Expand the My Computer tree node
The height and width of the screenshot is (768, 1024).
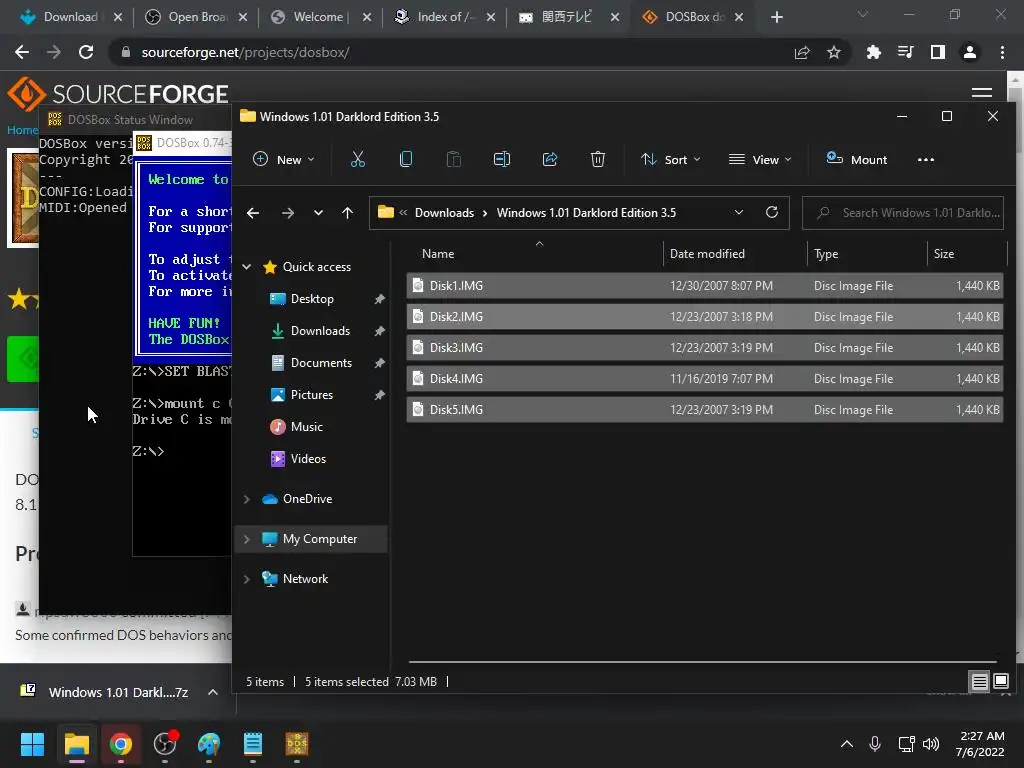pyautogui.click(x=247, y=539)
